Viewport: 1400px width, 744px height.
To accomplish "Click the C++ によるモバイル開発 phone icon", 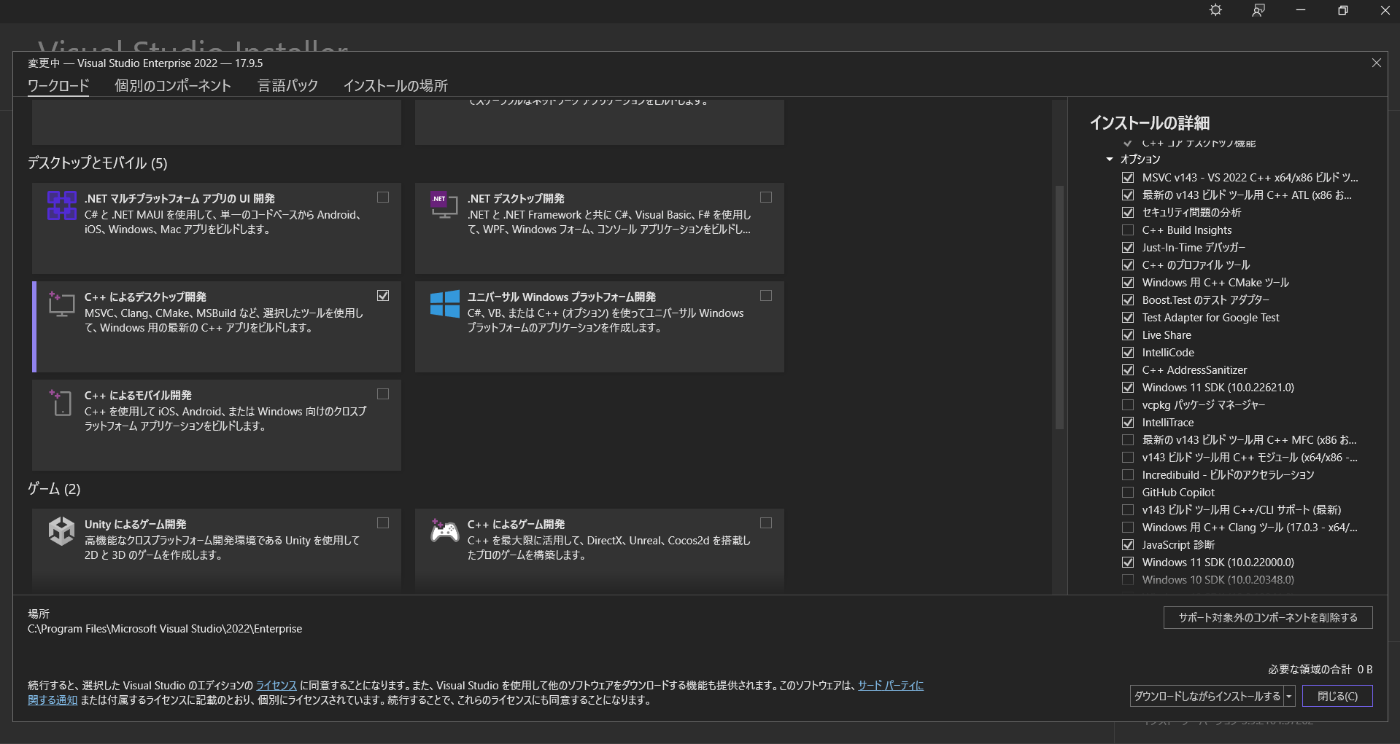I will pos(62,402).
